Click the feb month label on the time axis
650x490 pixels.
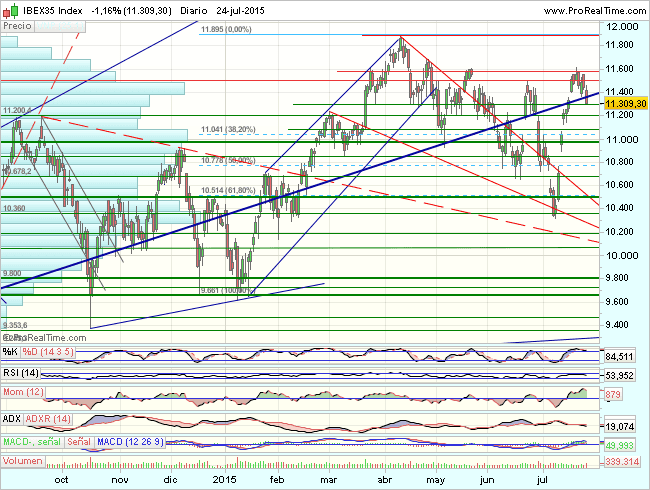tap(277, 480)
